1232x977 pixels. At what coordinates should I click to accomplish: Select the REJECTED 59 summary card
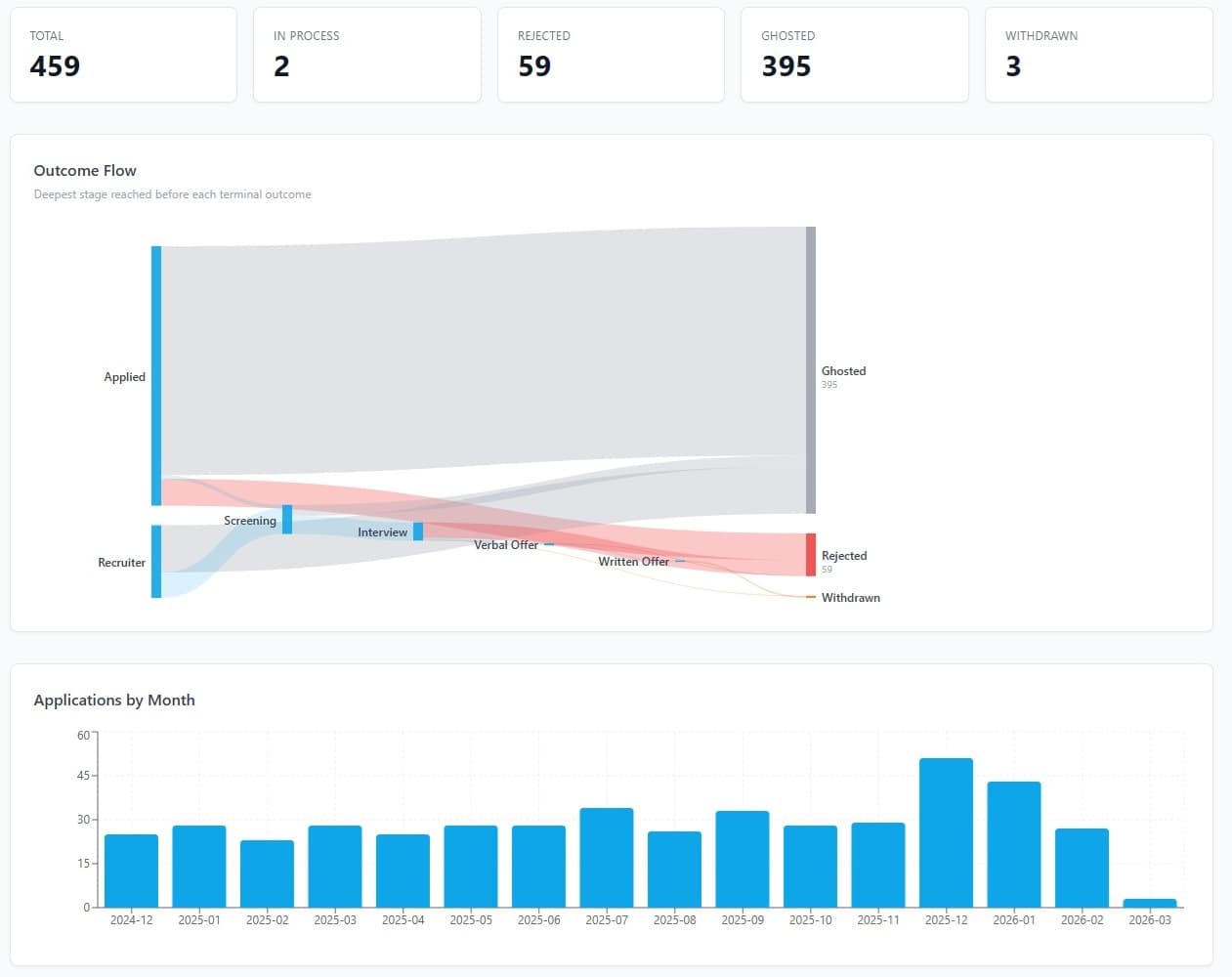[611, 54]
